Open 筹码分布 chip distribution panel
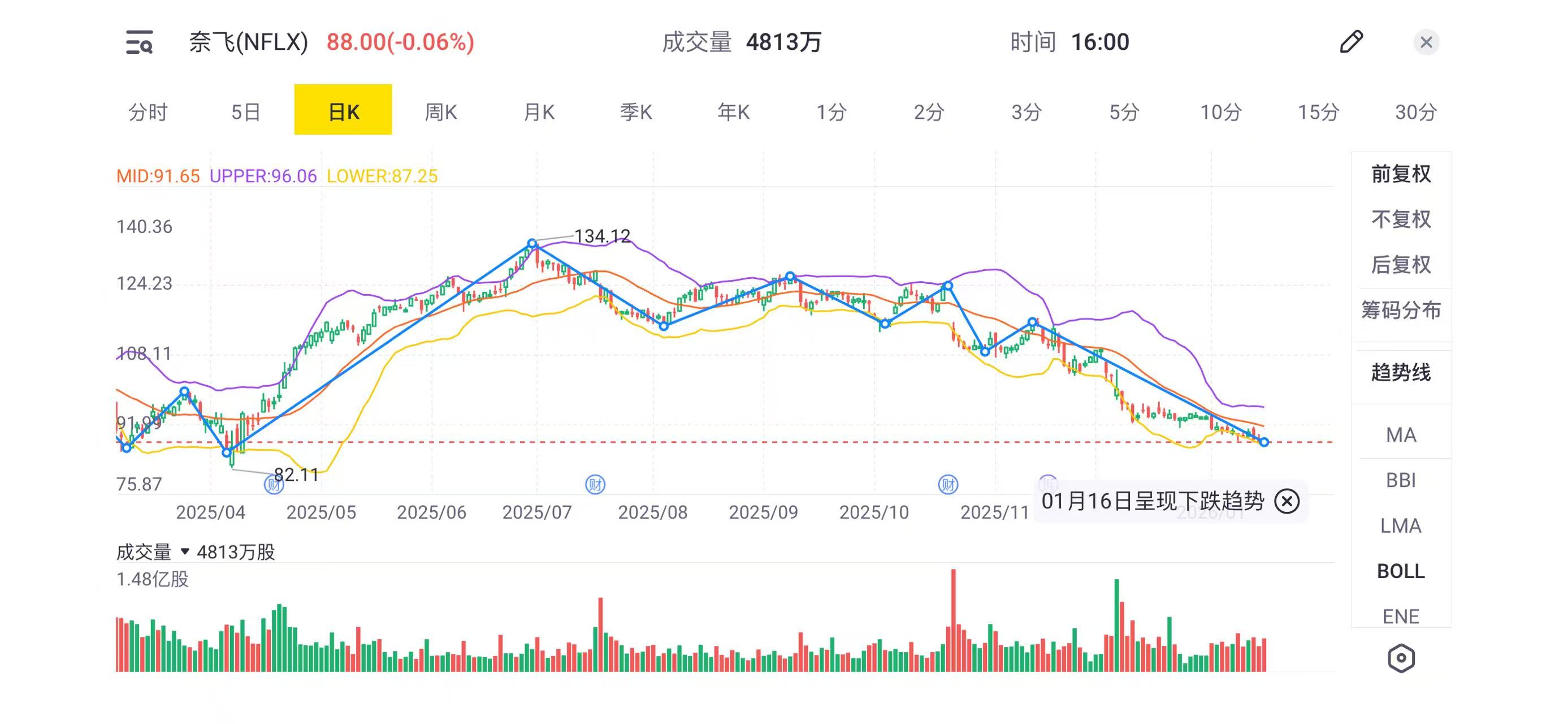Image resolution: width=1568 pixels, height=724 pixels. [x=1401, y=311]
